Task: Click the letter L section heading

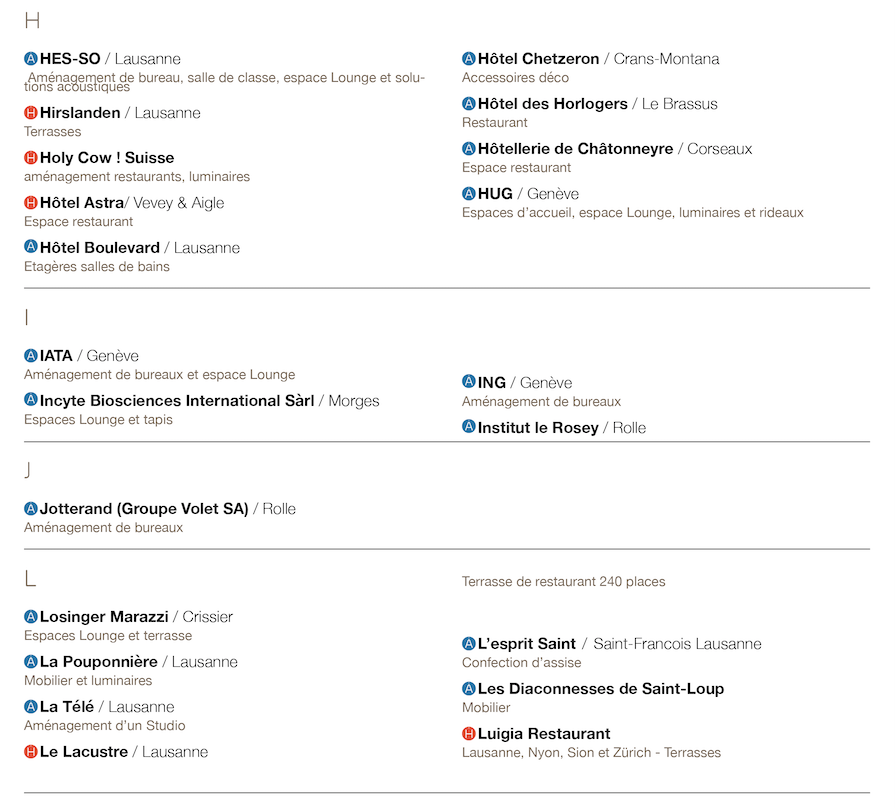Action: coord(30,578)
